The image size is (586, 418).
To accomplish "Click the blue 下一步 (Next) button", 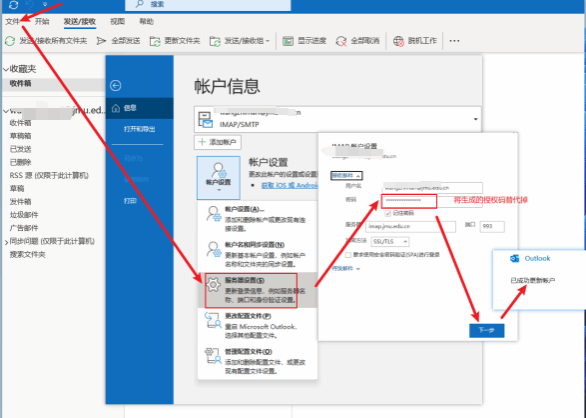I will [x=487, y=331].
